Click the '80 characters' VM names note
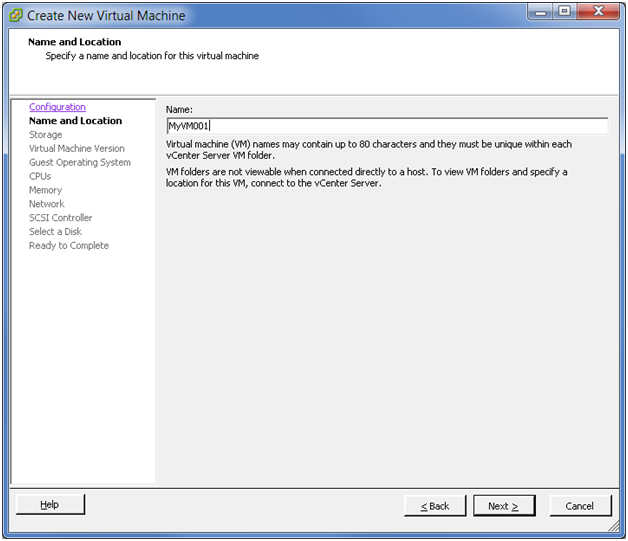 click(x=369, y=150)
